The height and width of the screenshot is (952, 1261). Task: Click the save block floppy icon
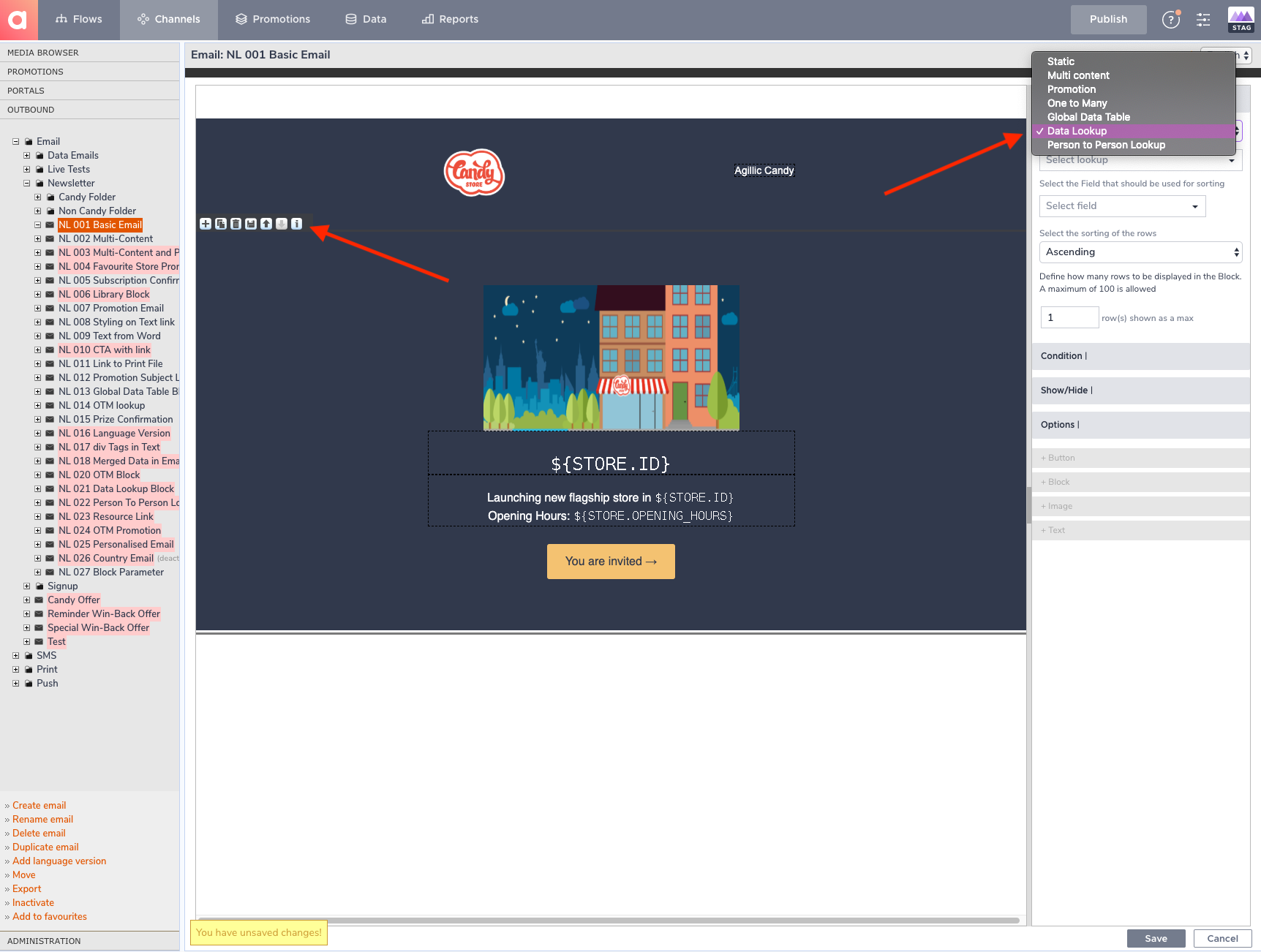tap(251, 224)
